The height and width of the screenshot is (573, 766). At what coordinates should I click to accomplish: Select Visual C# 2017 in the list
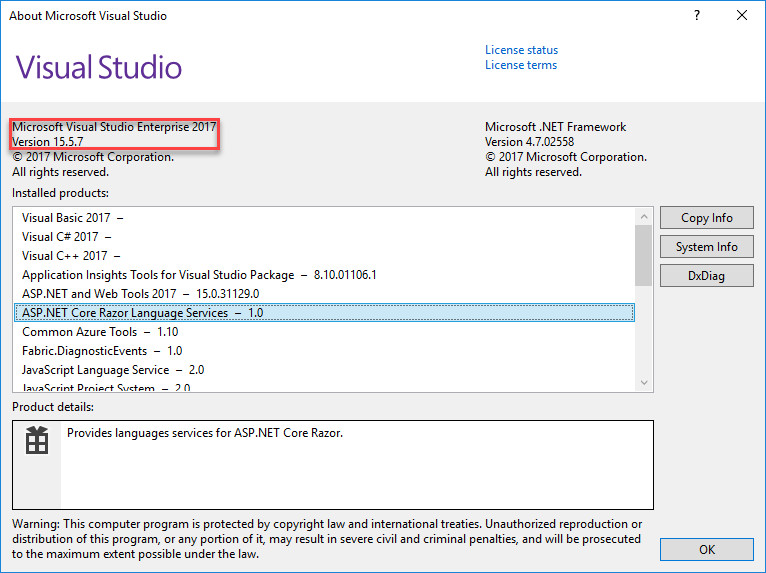(x=324, y=237)
